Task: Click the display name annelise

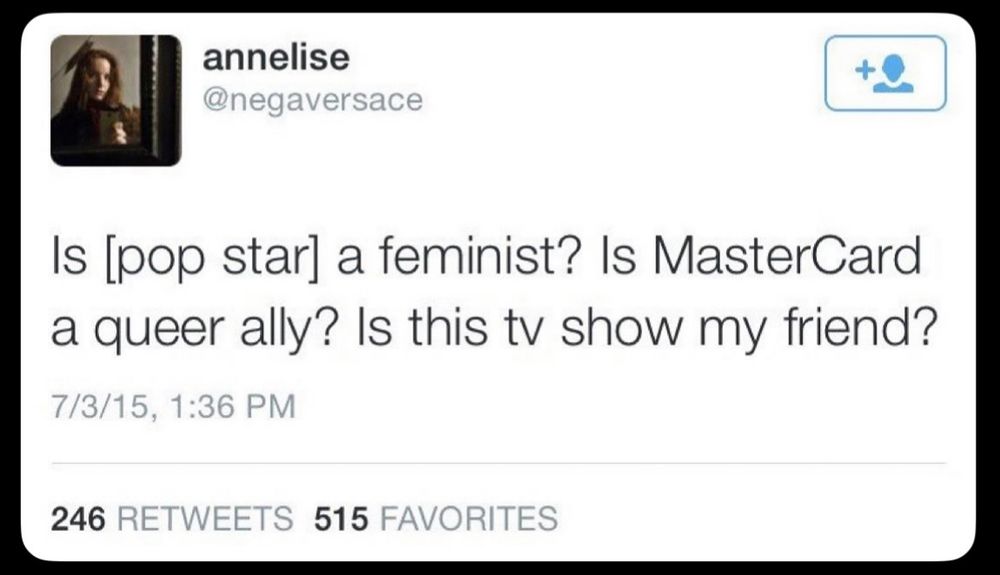Action: tap(276, 58)
